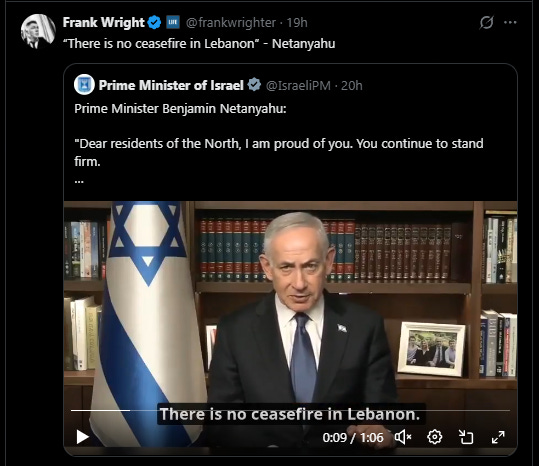Open Frank Wright's profile avatar

coord(38,31)
